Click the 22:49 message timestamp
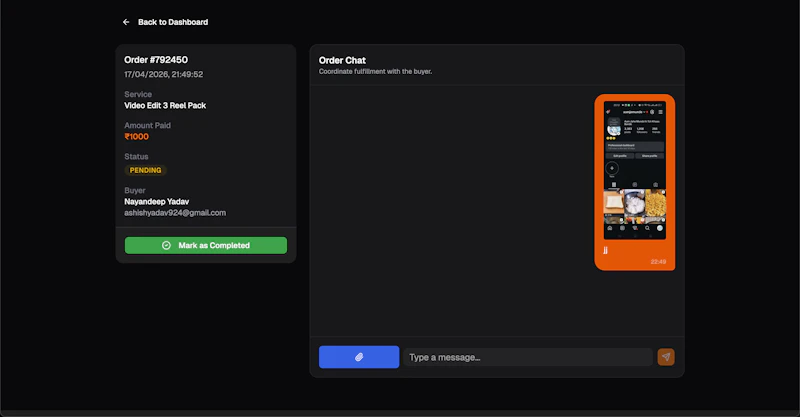The height and width of the screenshot is (417, 800). pos(658,261)
